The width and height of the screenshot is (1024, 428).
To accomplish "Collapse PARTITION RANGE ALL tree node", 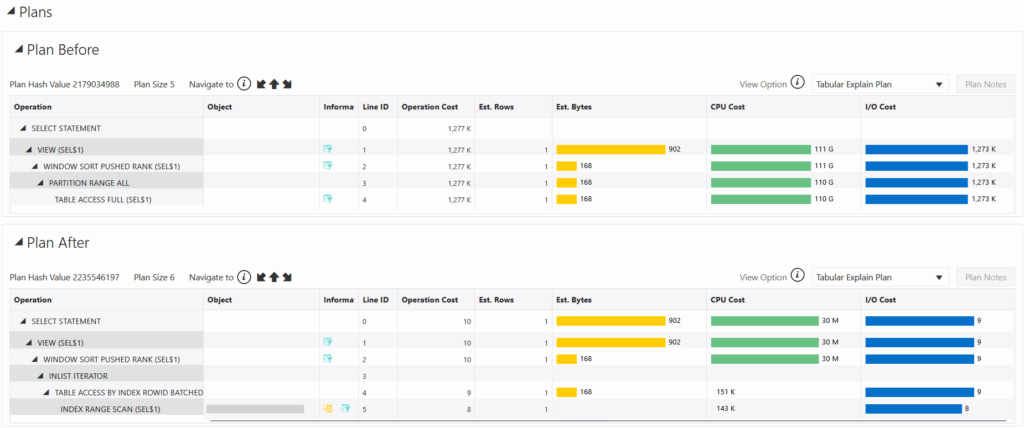I will 43,183.
